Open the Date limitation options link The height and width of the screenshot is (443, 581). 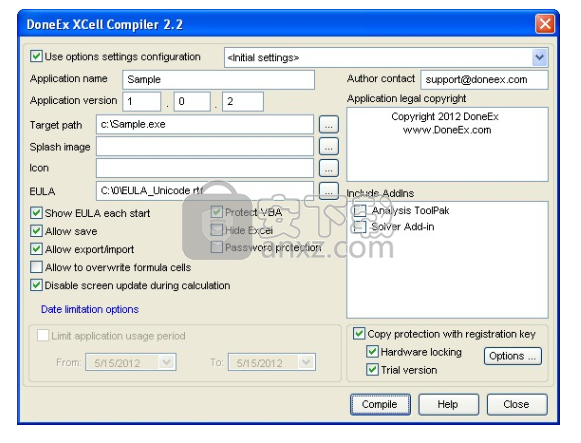[x=90, y=309]
